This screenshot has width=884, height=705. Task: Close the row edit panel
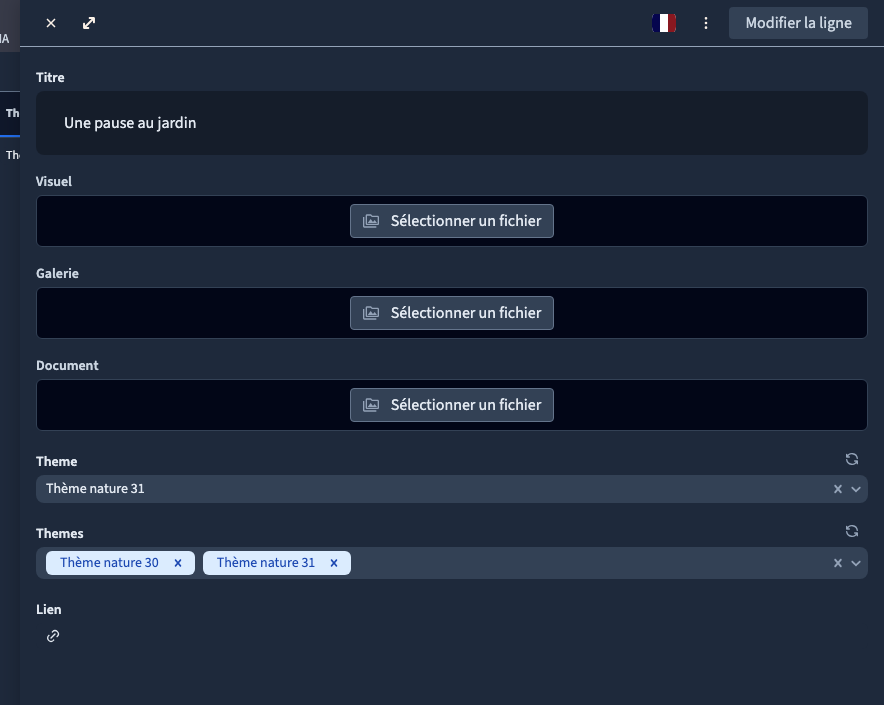(x=51, y=23)
